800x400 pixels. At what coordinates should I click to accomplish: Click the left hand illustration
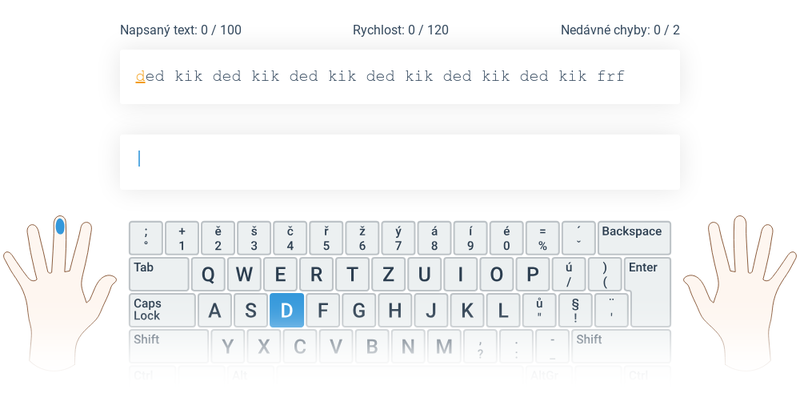(x=59, y=291)
